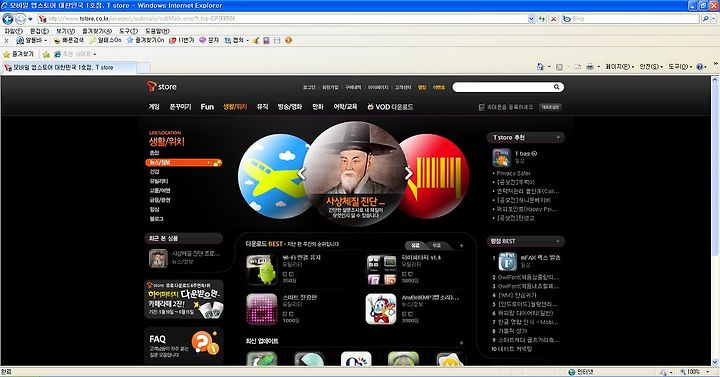
Task: Open the 안전(S) dropdown menu
Action: (651, 67)
